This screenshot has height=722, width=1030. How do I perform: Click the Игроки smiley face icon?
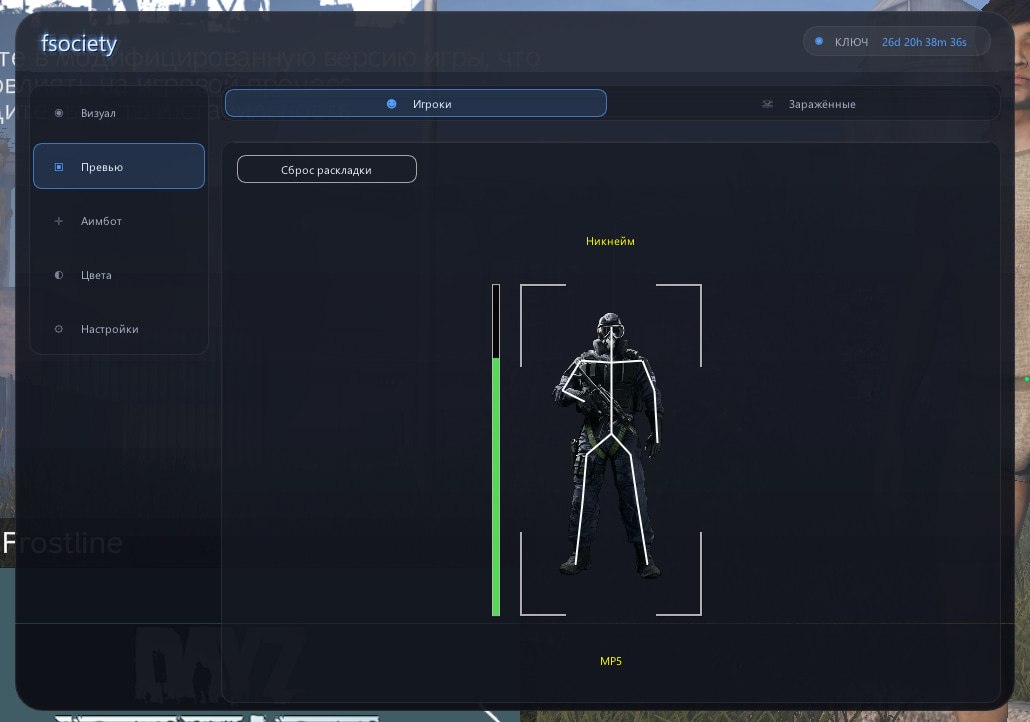click(392, 104)
